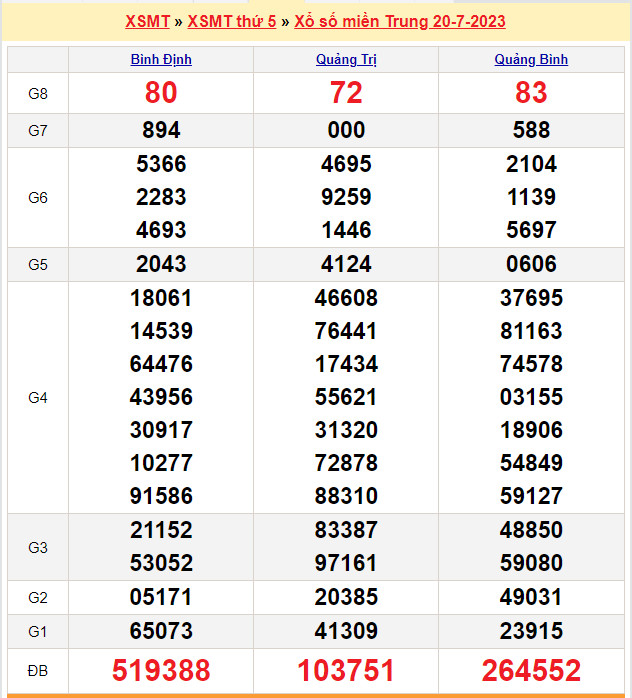Select the G1 result 65073
Screen dimensions: 632x698
pos(161,631)
